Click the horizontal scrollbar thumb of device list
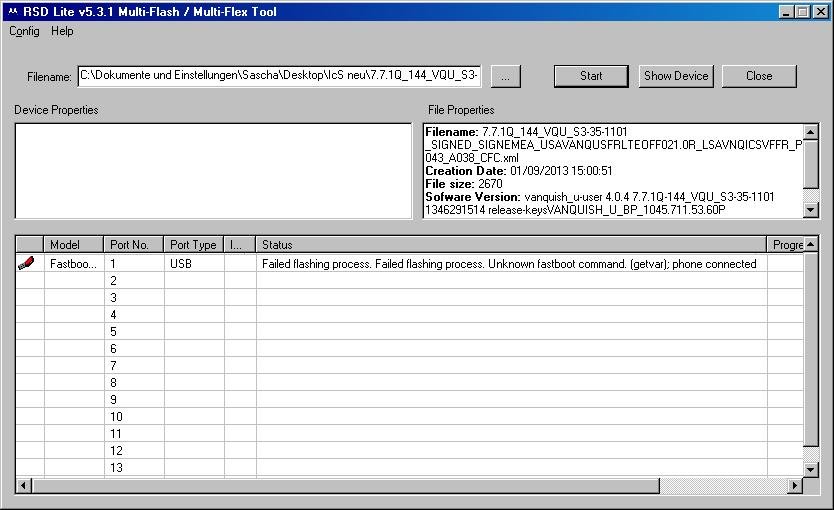The image size is (834, 510). pyautogui.click(x=346, y=485)
